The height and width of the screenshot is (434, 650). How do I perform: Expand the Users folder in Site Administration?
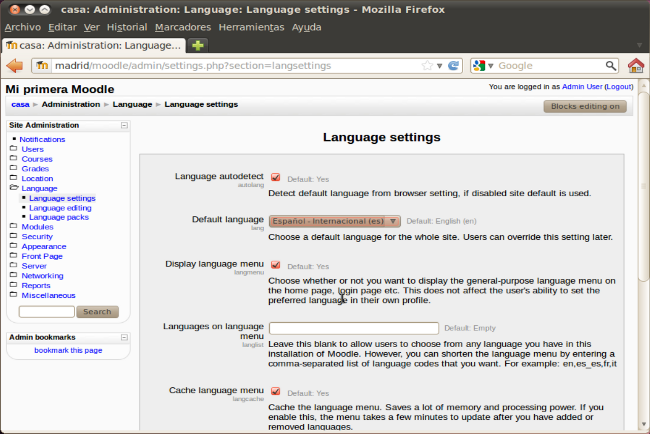[32, 149]
